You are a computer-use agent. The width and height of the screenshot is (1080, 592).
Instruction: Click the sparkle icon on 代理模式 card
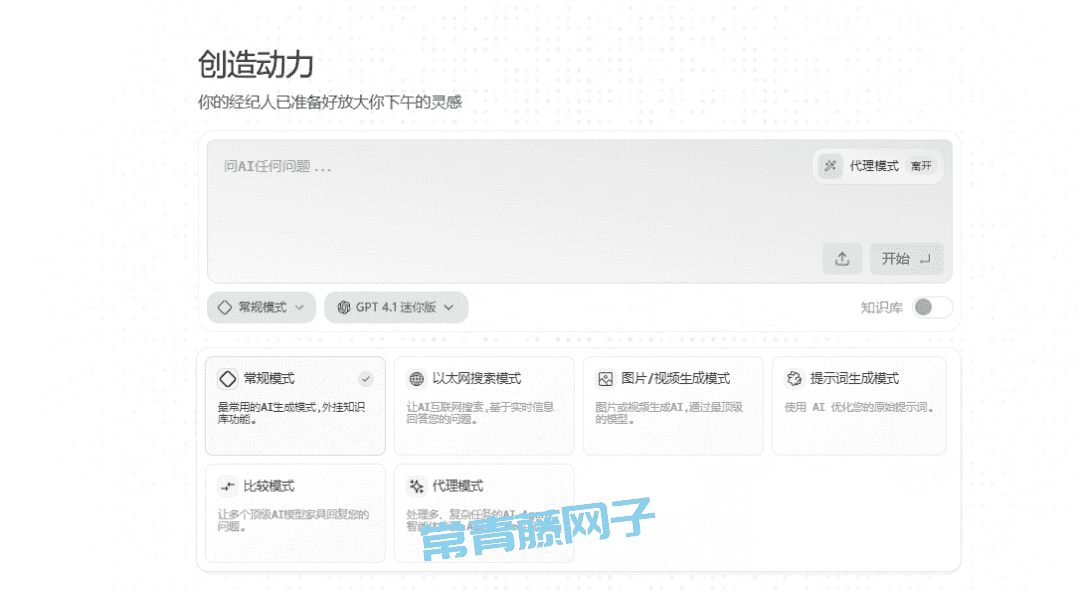[417, 487]
